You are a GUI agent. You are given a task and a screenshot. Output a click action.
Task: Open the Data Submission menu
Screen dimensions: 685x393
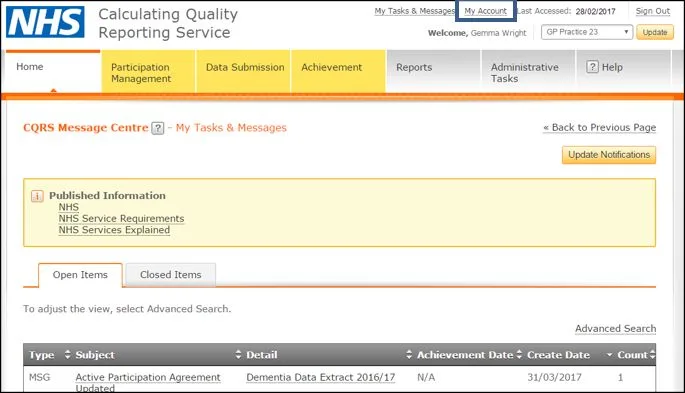(243, 72)
